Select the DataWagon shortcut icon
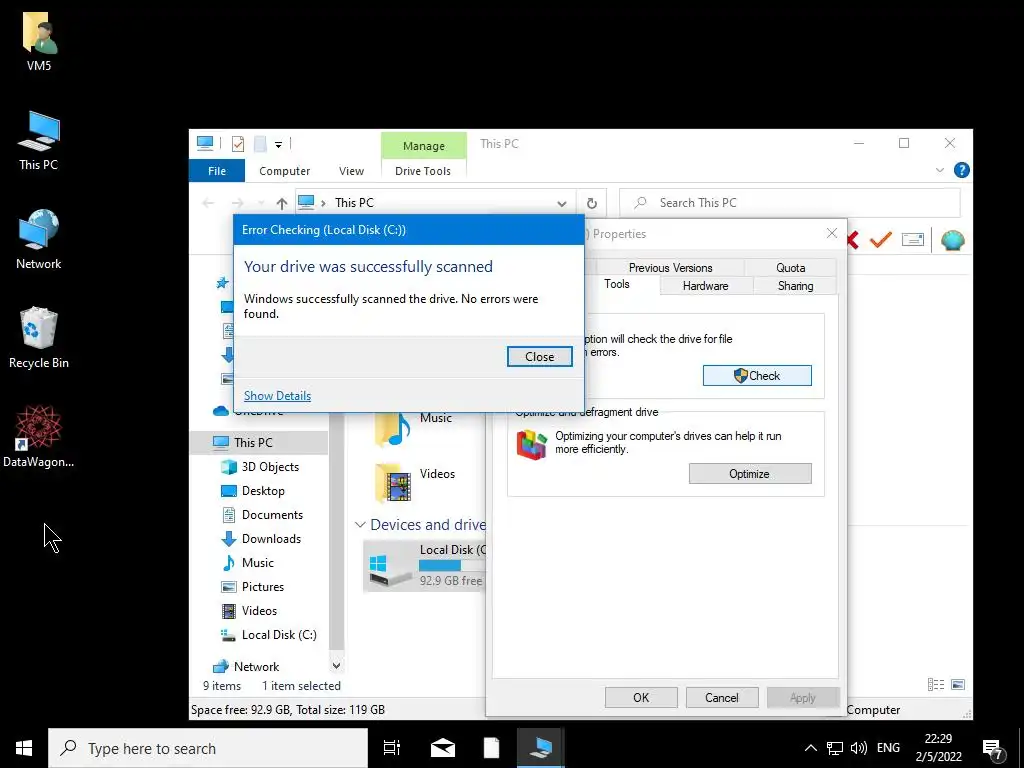This screenshot has height=768, width=1024. click(x=39, y=436)
